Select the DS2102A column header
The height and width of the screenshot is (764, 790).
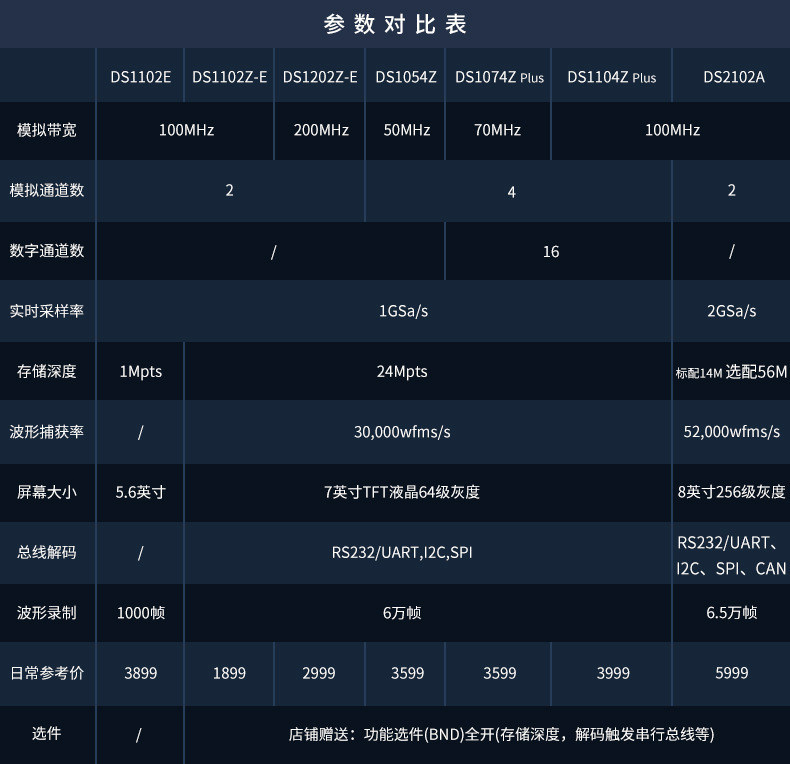(x=734, y=77)
